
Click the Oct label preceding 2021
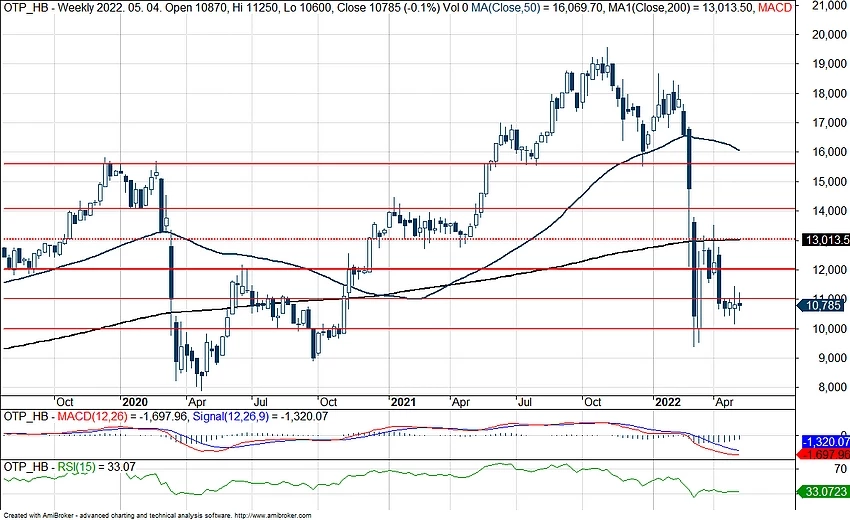click(x=328, y=402)
